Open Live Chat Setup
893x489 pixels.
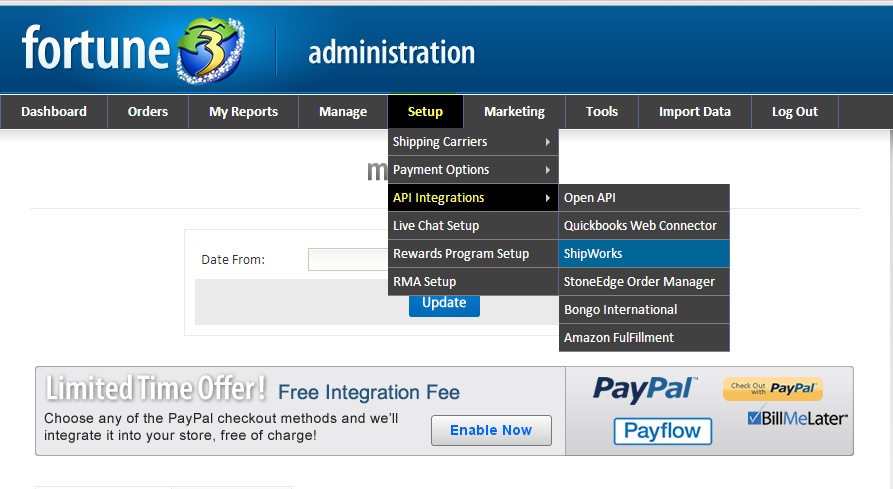click(473, 225)
